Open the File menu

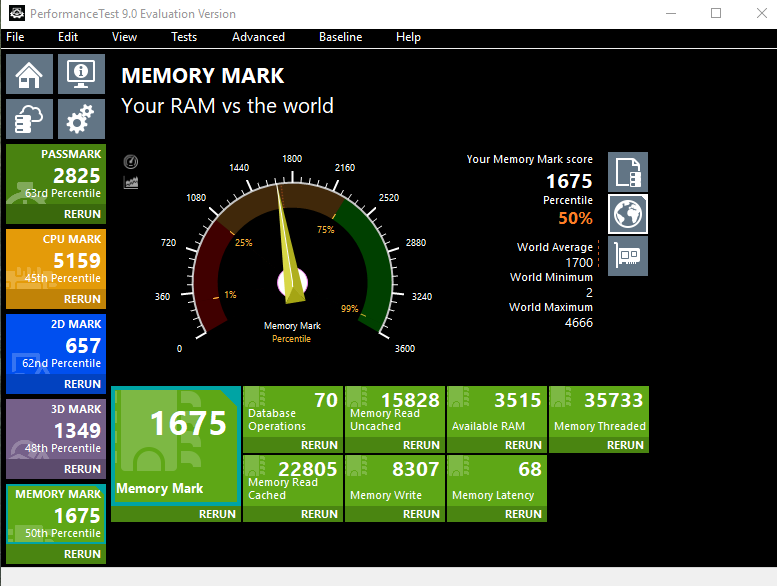[x=15, y=37]
